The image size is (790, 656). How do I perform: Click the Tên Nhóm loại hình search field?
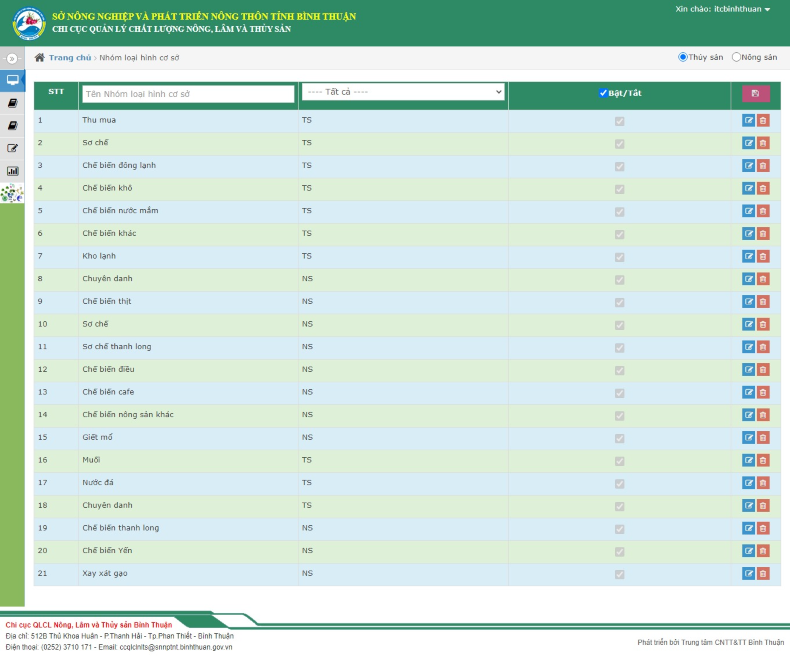click(188, 94)
